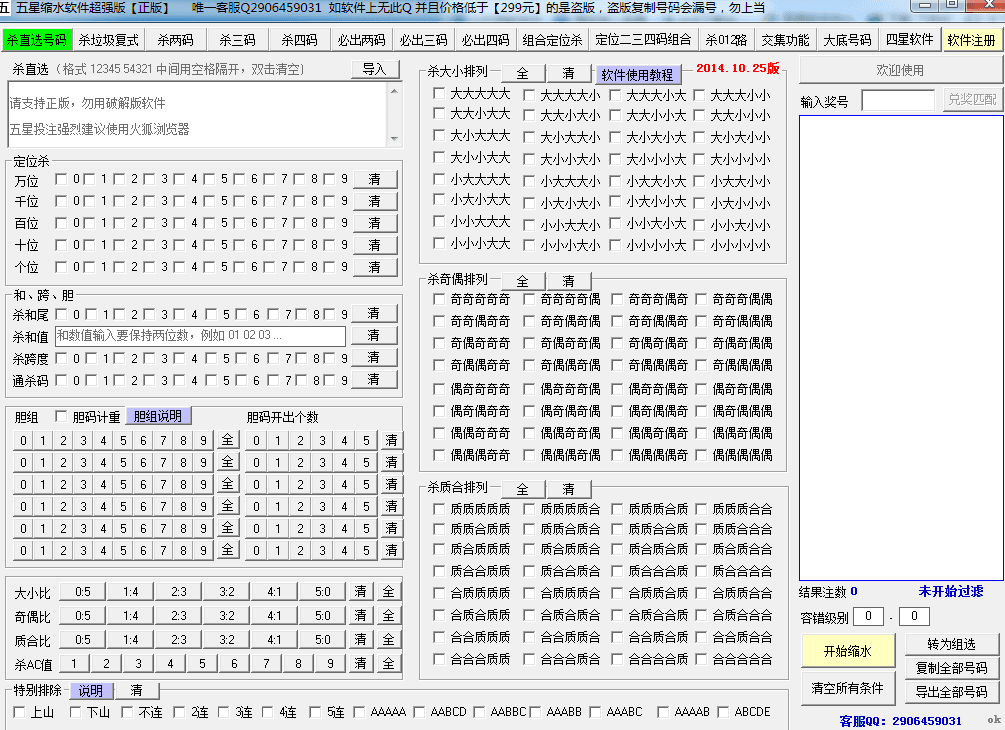Toggle the 胆码计重 checkbox
1005x730 pixels.
click(x=62, y=417)
